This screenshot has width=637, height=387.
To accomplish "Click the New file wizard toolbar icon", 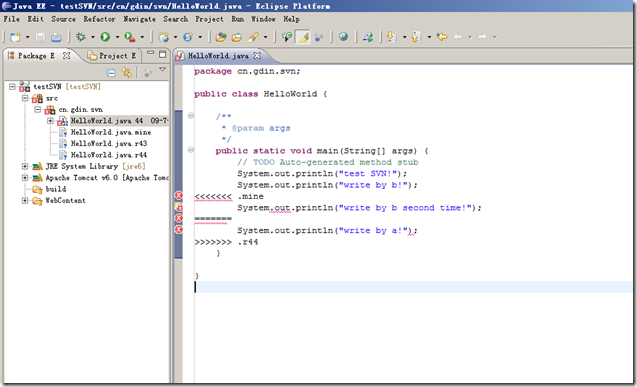I will click(x=15, y=37).
